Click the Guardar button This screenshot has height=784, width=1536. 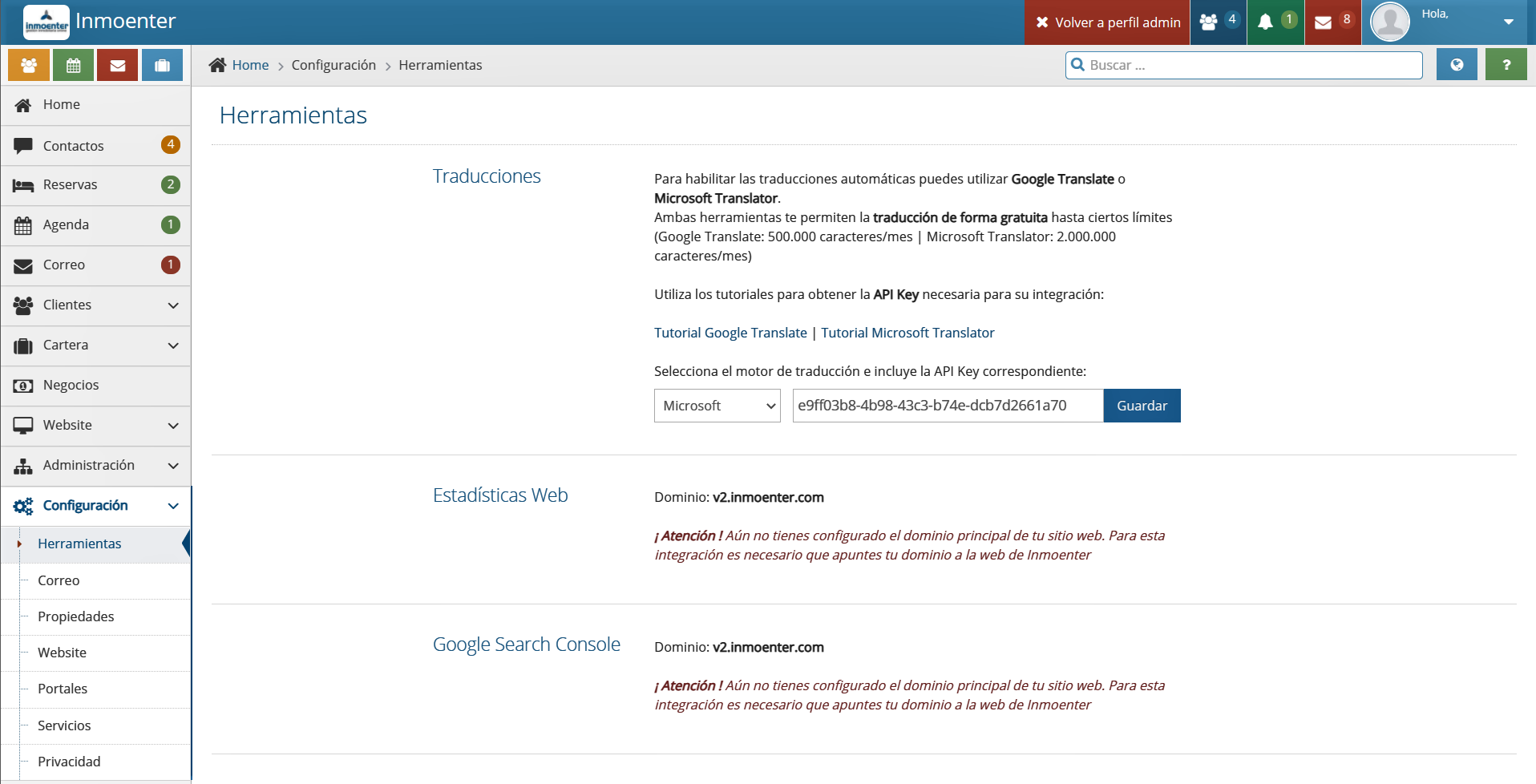[1142, 406]
